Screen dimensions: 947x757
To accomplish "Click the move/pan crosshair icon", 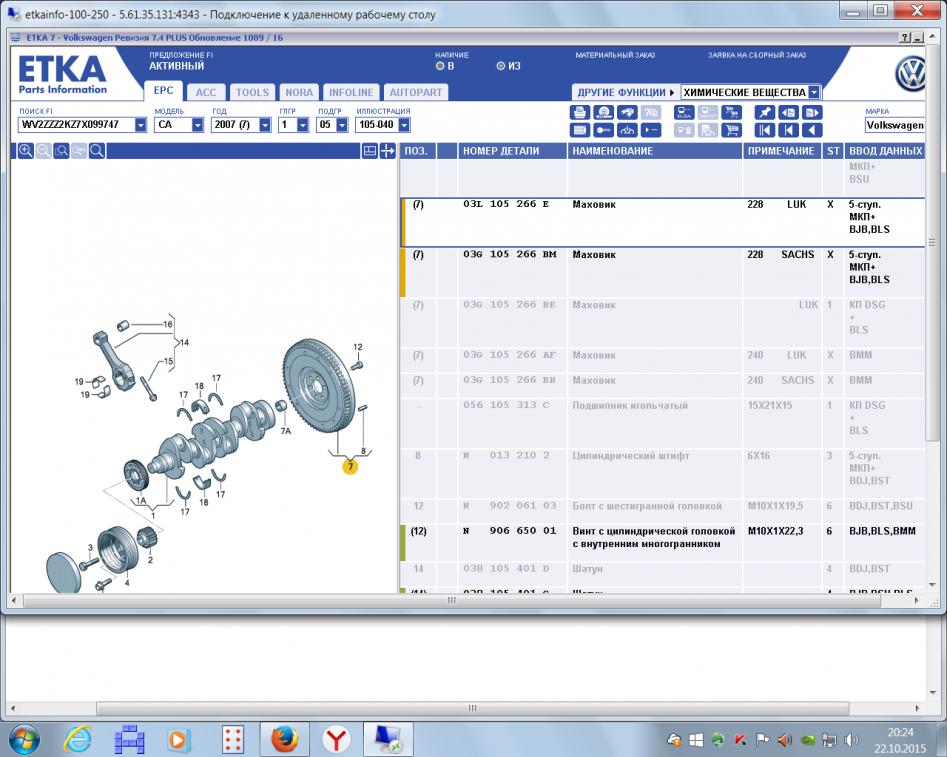I will 387,151.
